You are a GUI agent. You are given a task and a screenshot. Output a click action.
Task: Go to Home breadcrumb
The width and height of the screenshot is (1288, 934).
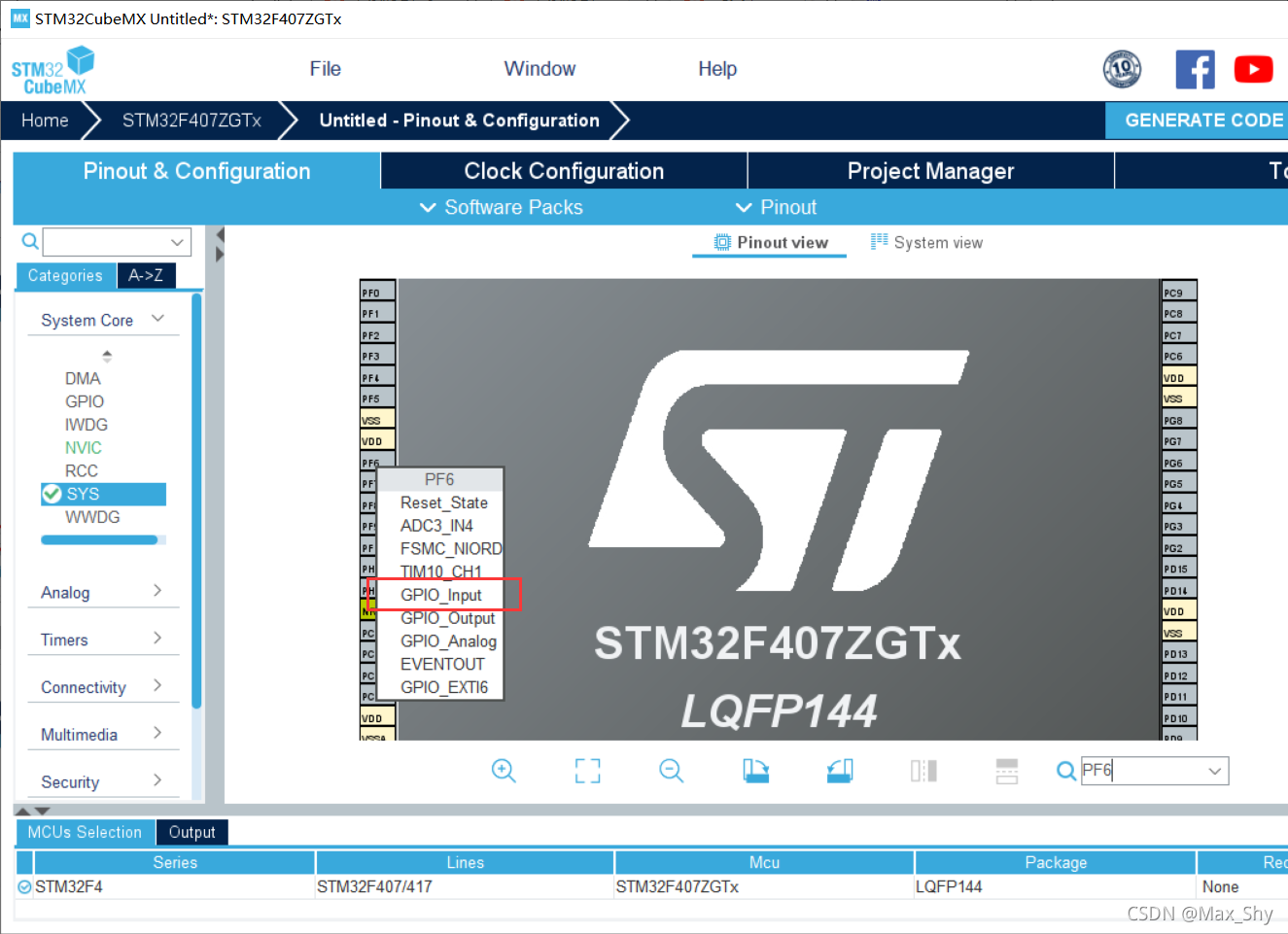(45, 121)
